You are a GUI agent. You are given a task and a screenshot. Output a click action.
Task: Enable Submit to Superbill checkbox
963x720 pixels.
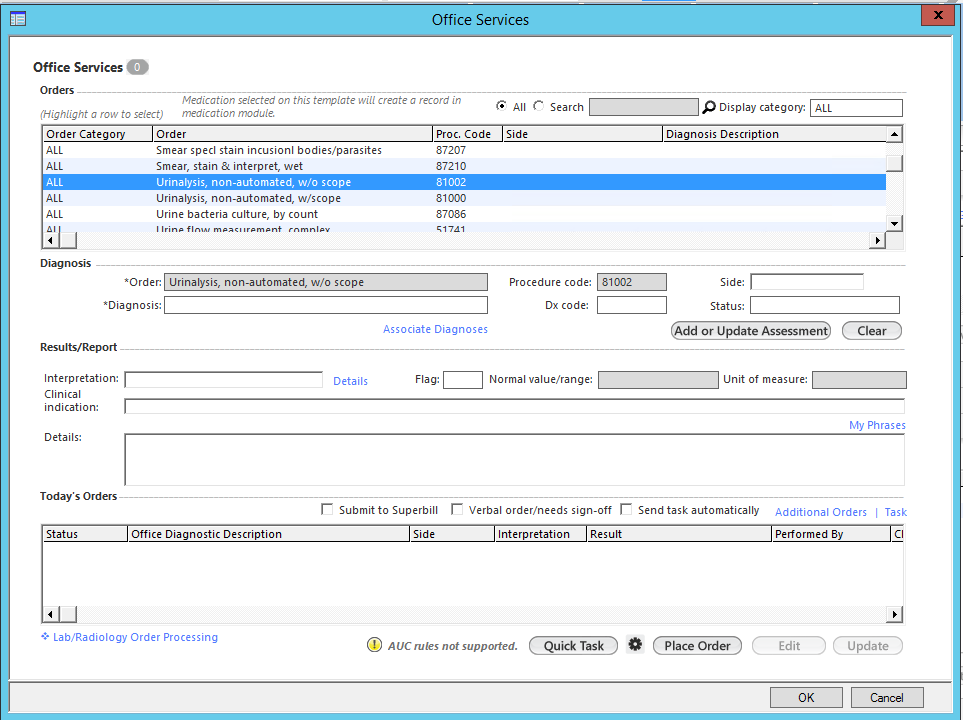coord(327,509)
